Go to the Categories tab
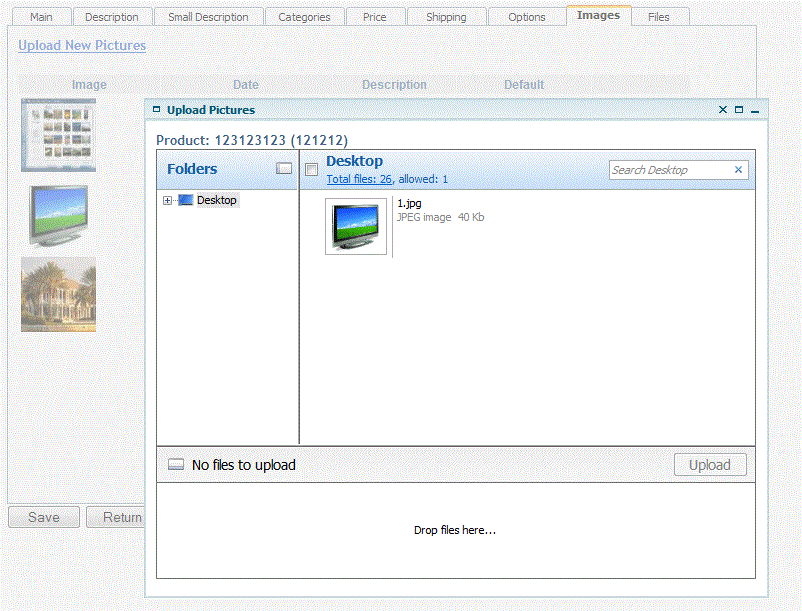 point(305,17)
